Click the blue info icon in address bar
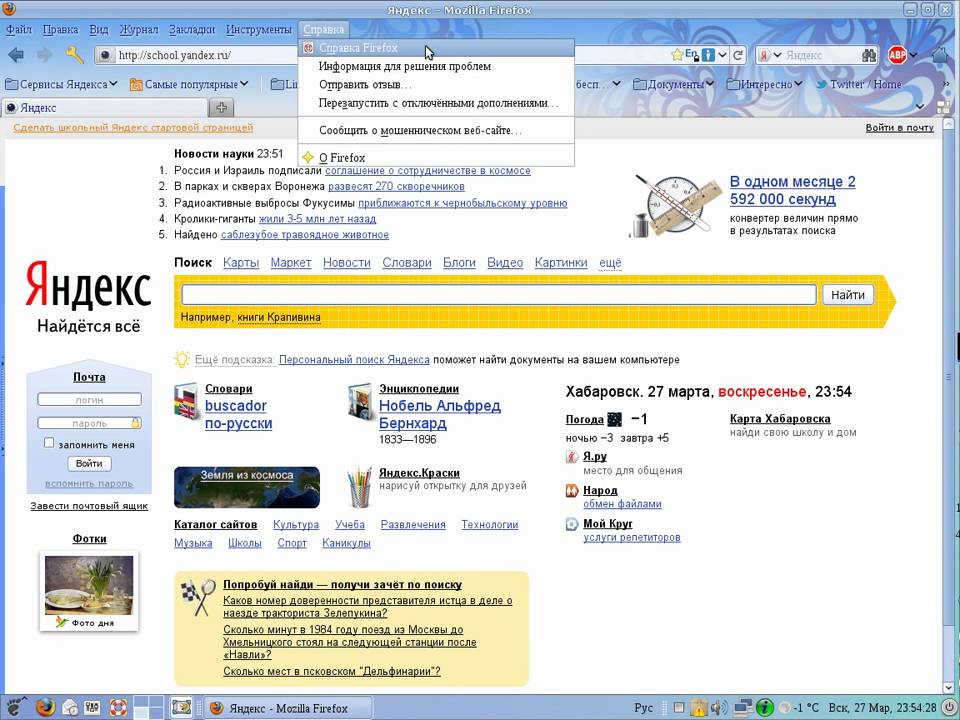 [x=708, y=55]
